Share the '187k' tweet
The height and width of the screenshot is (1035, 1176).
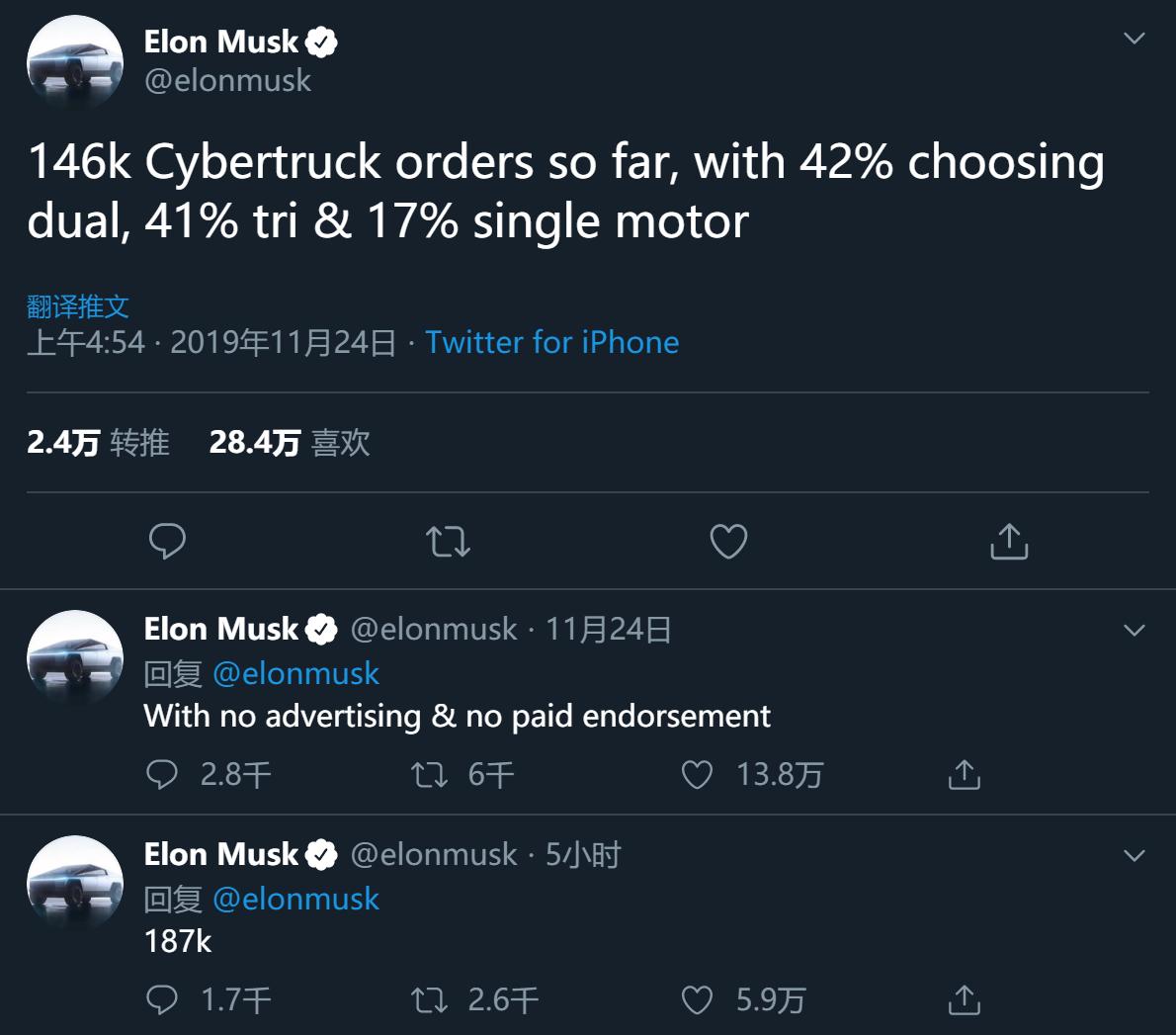point(964,999)
